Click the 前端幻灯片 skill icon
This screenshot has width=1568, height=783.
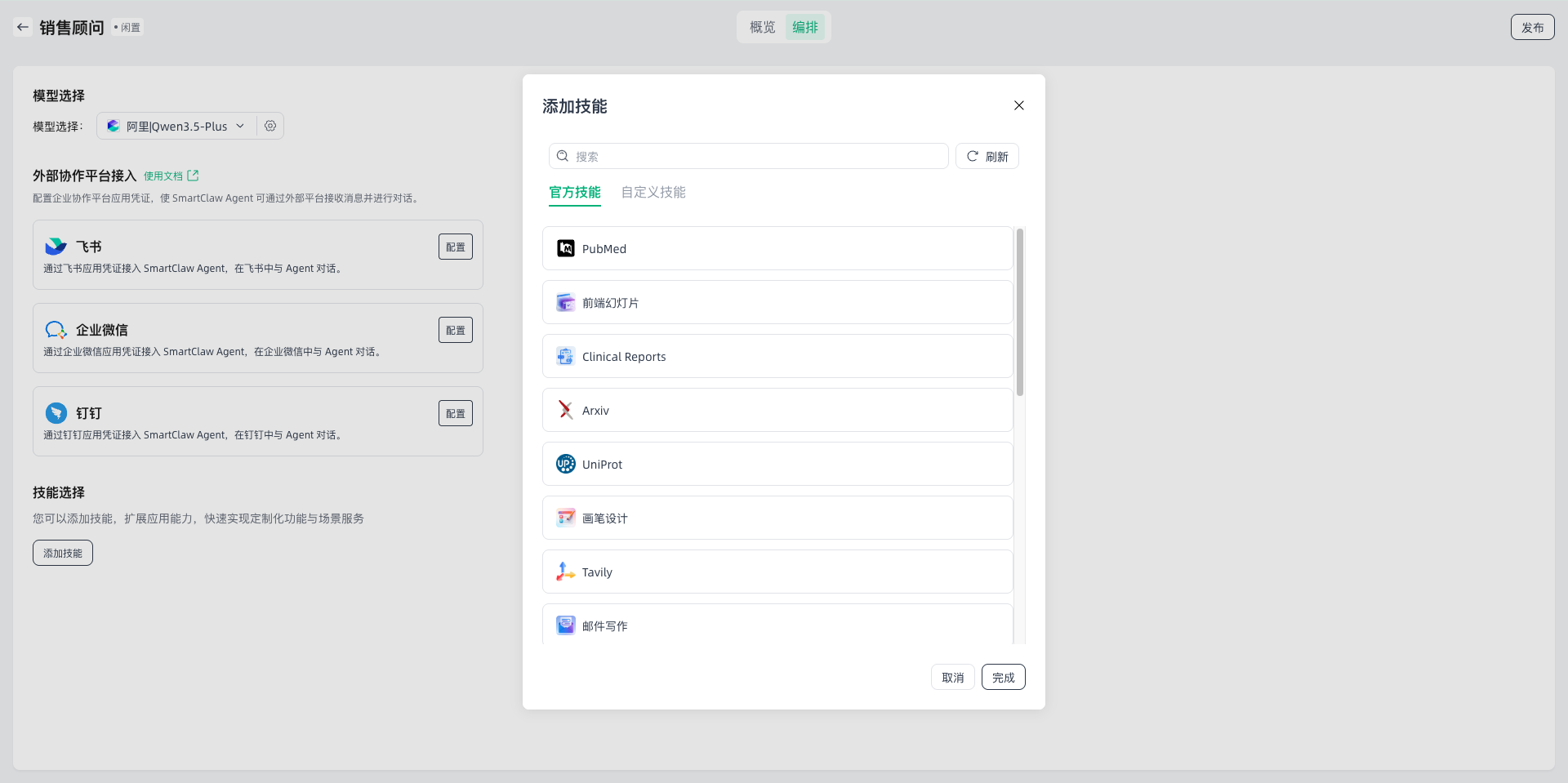[565, 302]
